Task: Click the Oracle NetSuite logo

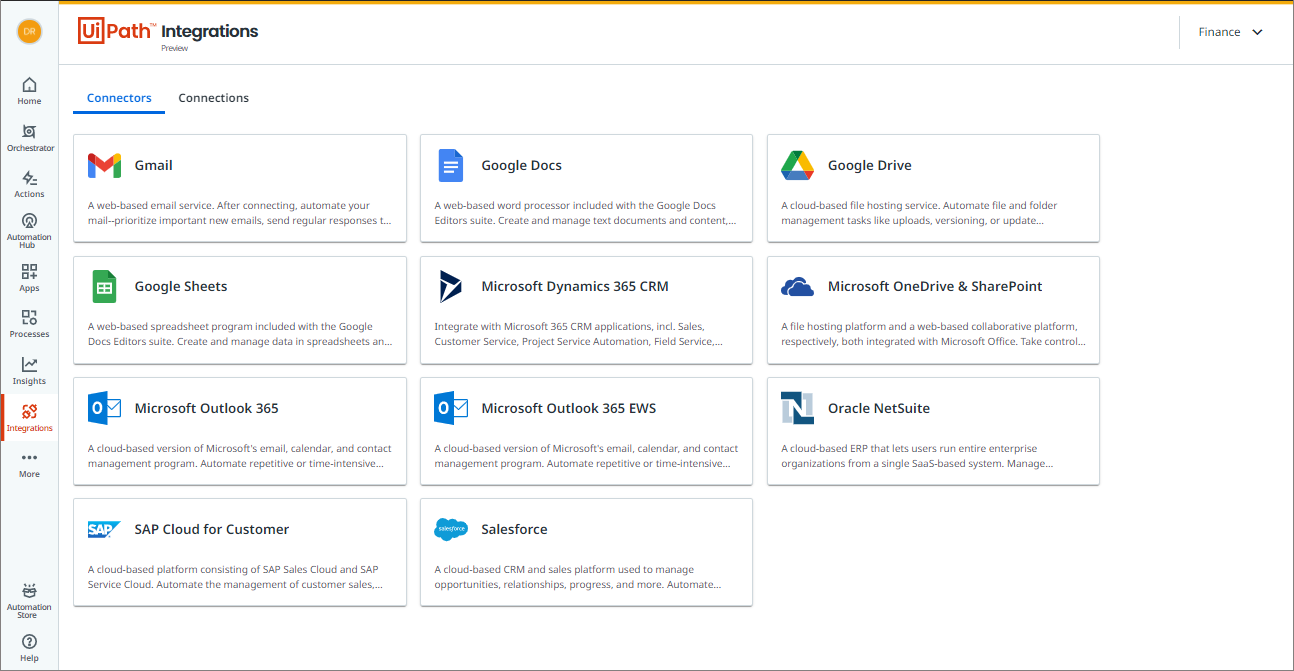Action: click(797, 408)
